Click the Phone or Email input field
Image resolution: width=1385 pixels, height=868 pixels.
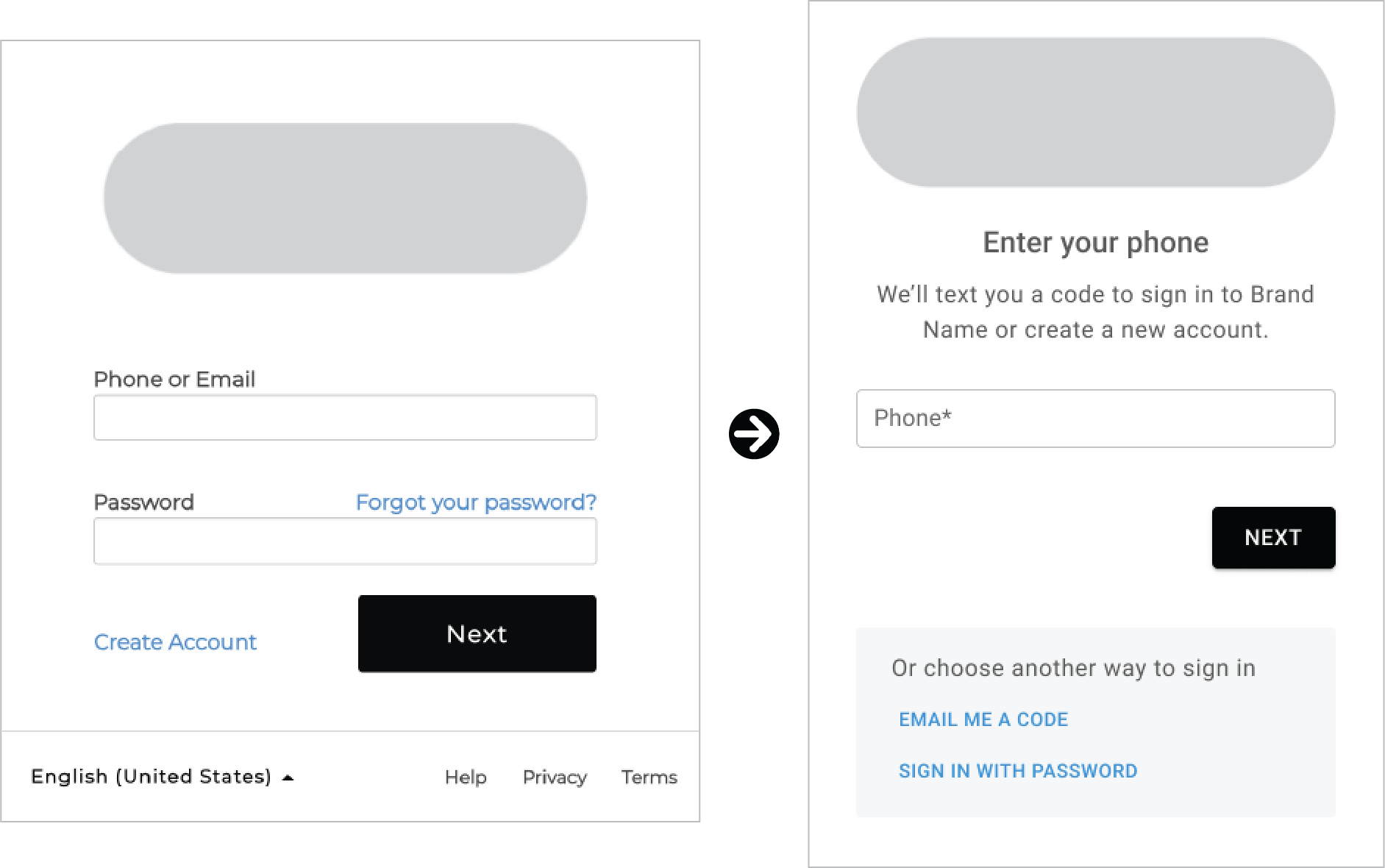pos(344,417)
